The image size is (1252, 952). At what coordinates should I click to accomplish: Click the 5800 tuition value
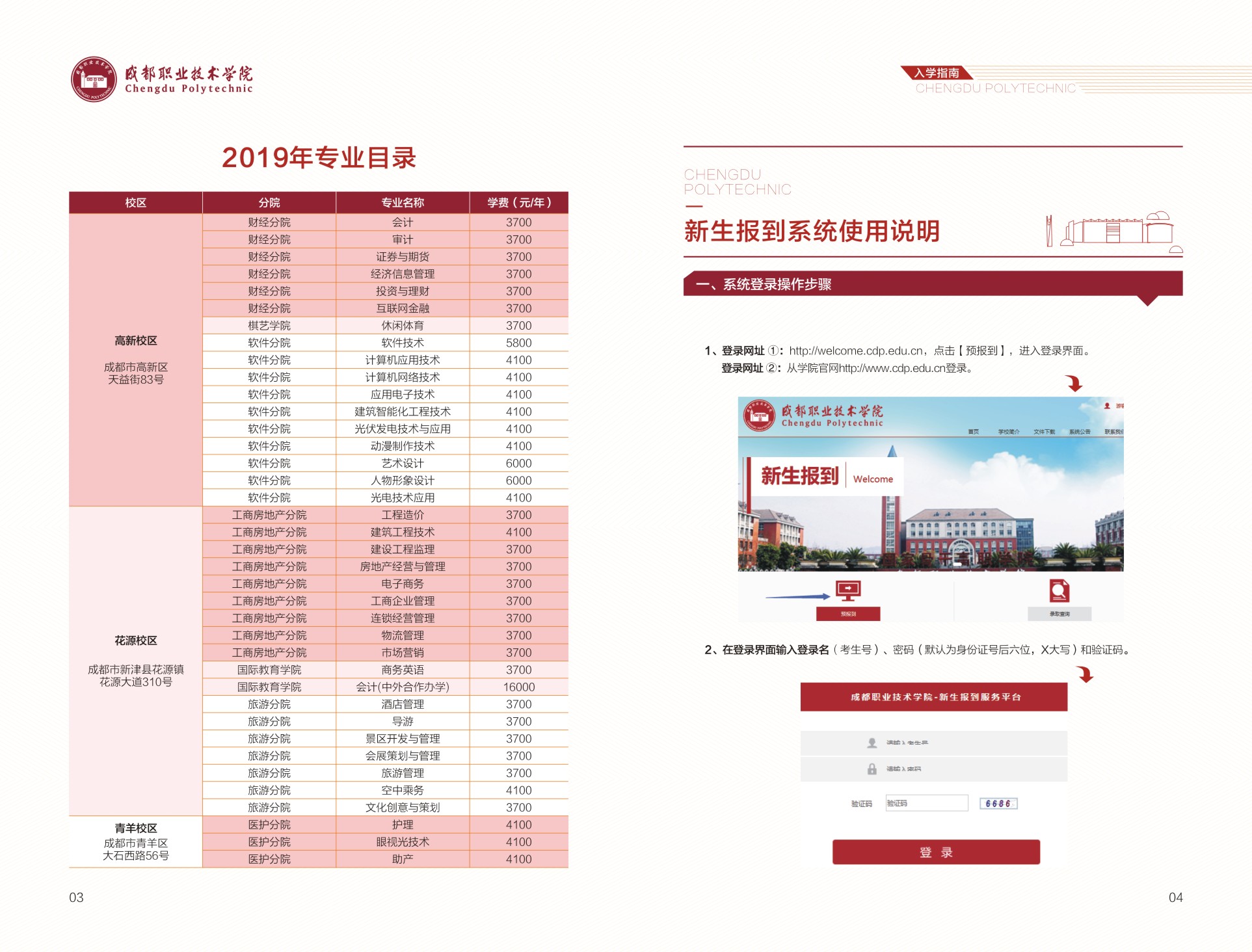coord(519,343)
